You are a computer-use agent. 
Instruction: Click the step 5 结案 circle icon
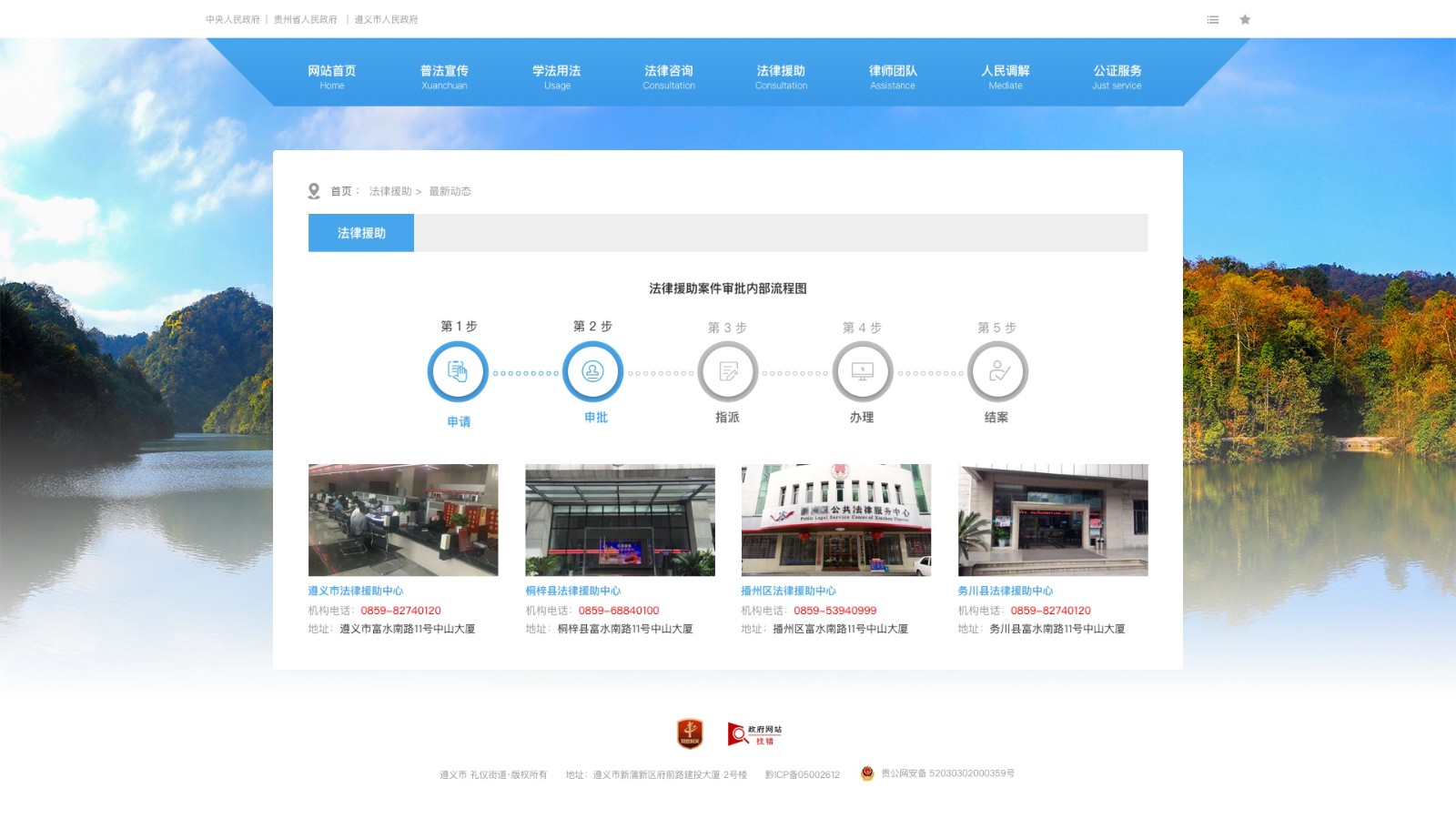pos(997,371)
